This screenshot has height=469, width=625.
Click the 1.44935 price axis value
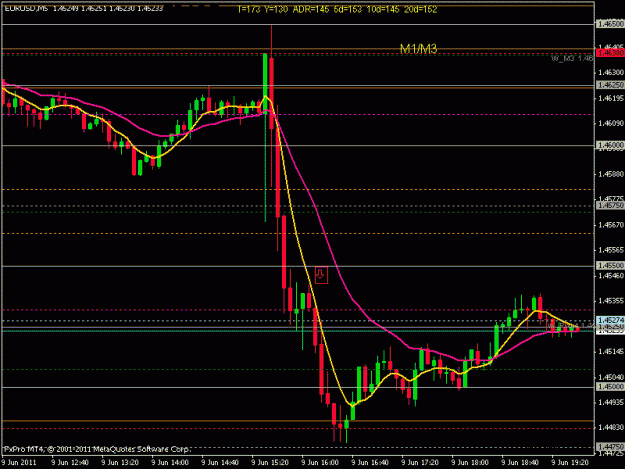611,402
